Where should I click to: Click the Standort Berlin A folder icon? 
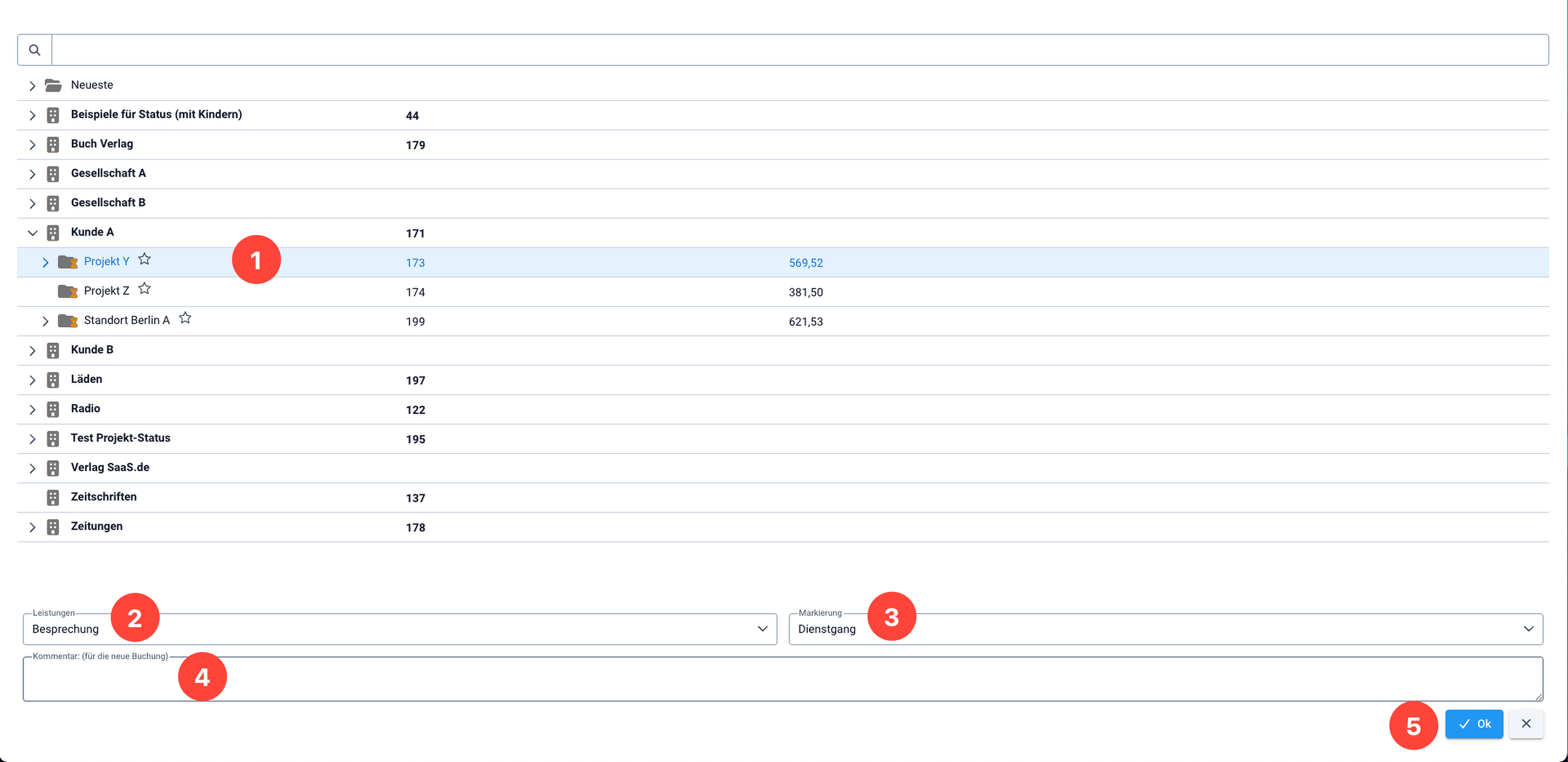(67, 320)
